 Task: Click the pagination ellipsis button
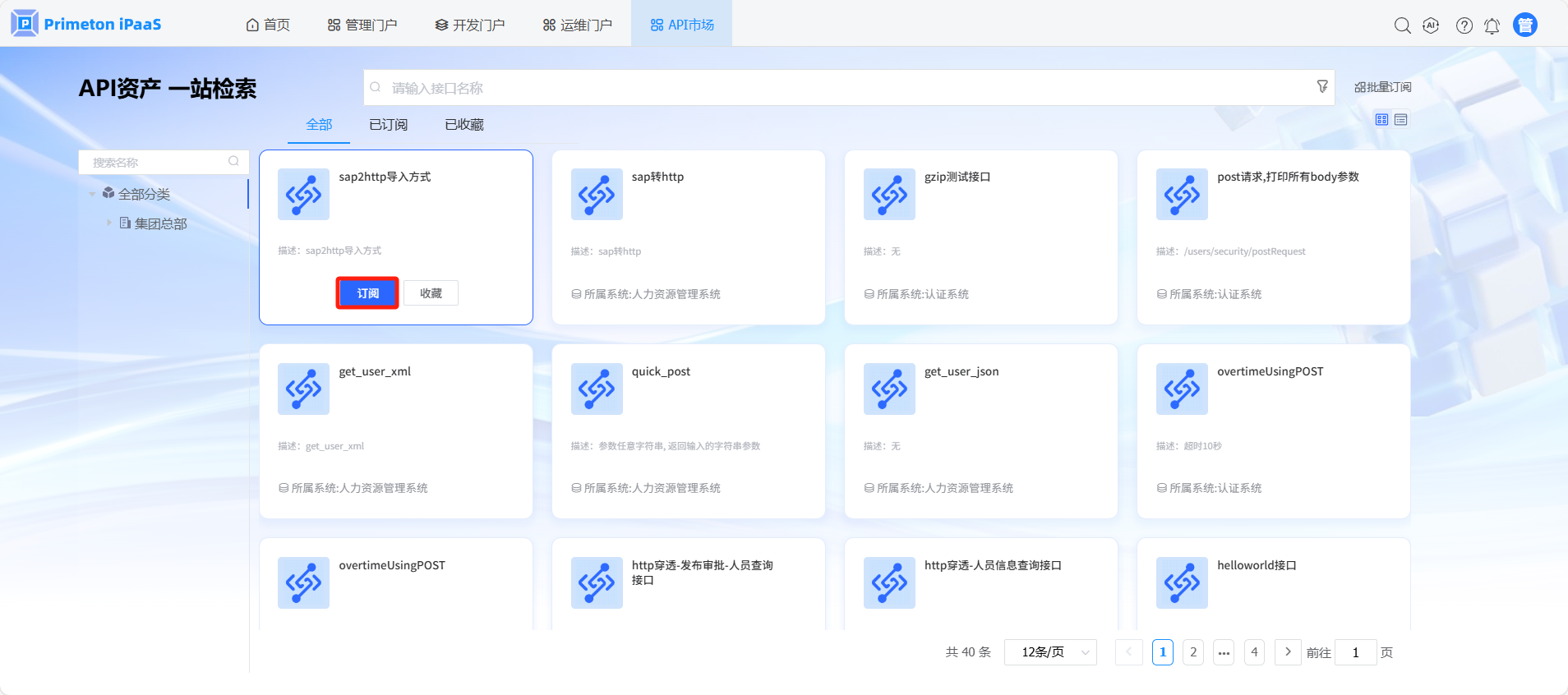click(1224, 652)
